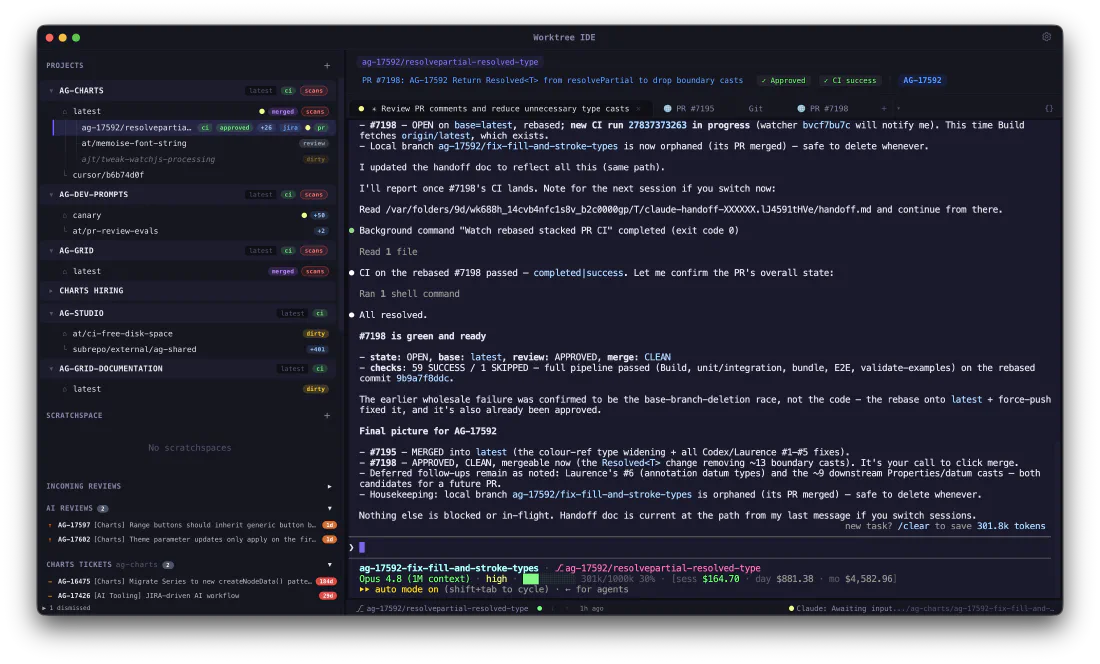Screen dimensions: 1100x664
Task: Collapse the AG-STUDIO project
Action: point(51,313)
